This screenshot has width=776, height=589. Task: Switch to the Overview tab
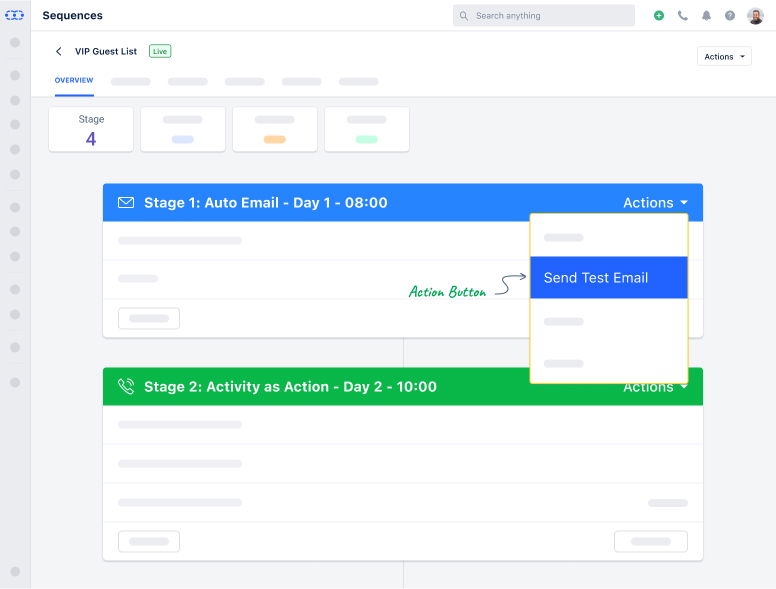(x=74, y=81)
